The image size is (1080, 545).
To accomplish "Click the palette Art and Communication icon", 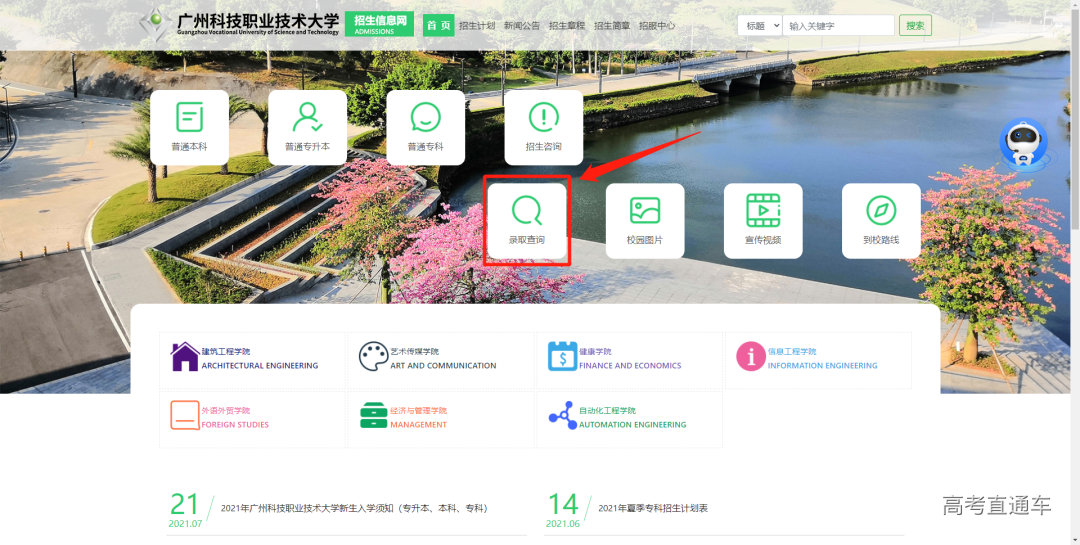I will [373, 357].
